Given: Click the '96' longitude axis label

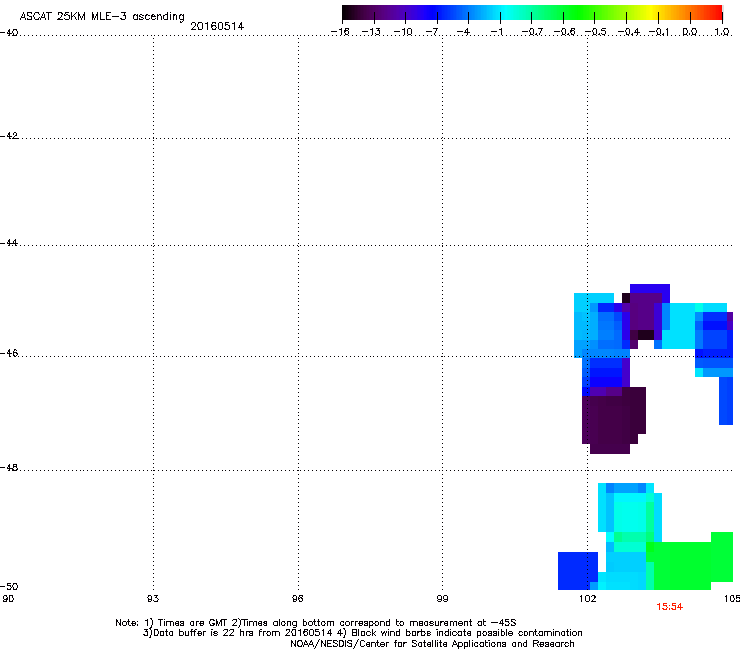Looking at the screenshot, I should coord(298,599).
